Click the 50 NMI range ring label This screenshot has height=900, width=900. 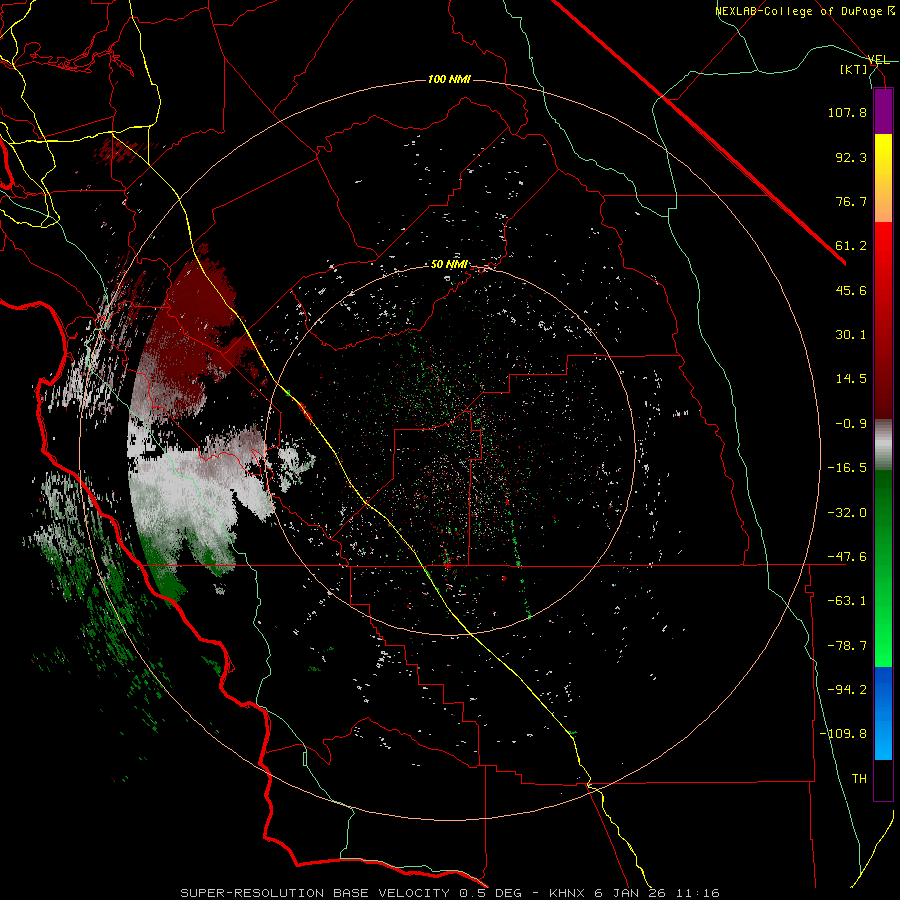[x=449, y=265]
